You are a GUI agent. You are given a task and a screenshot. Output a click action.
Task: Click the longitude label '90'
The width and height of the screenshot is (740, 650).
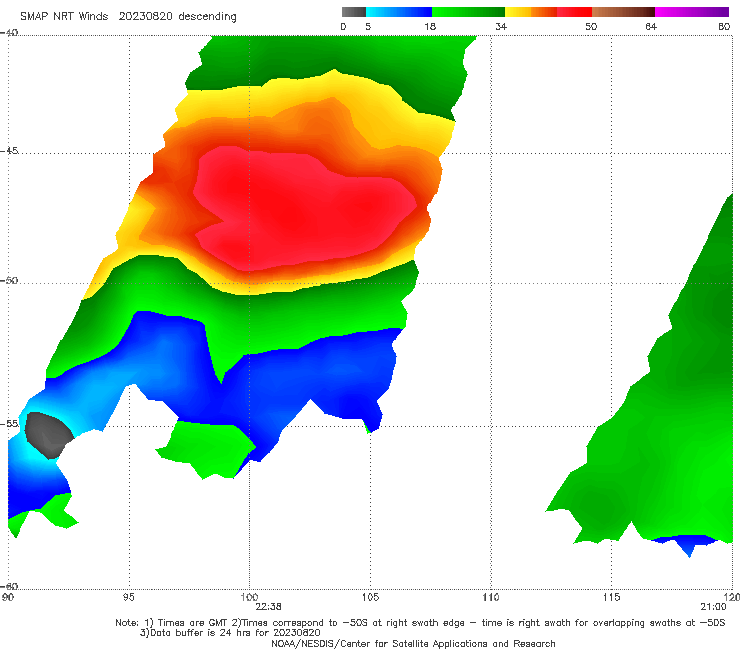7,597
